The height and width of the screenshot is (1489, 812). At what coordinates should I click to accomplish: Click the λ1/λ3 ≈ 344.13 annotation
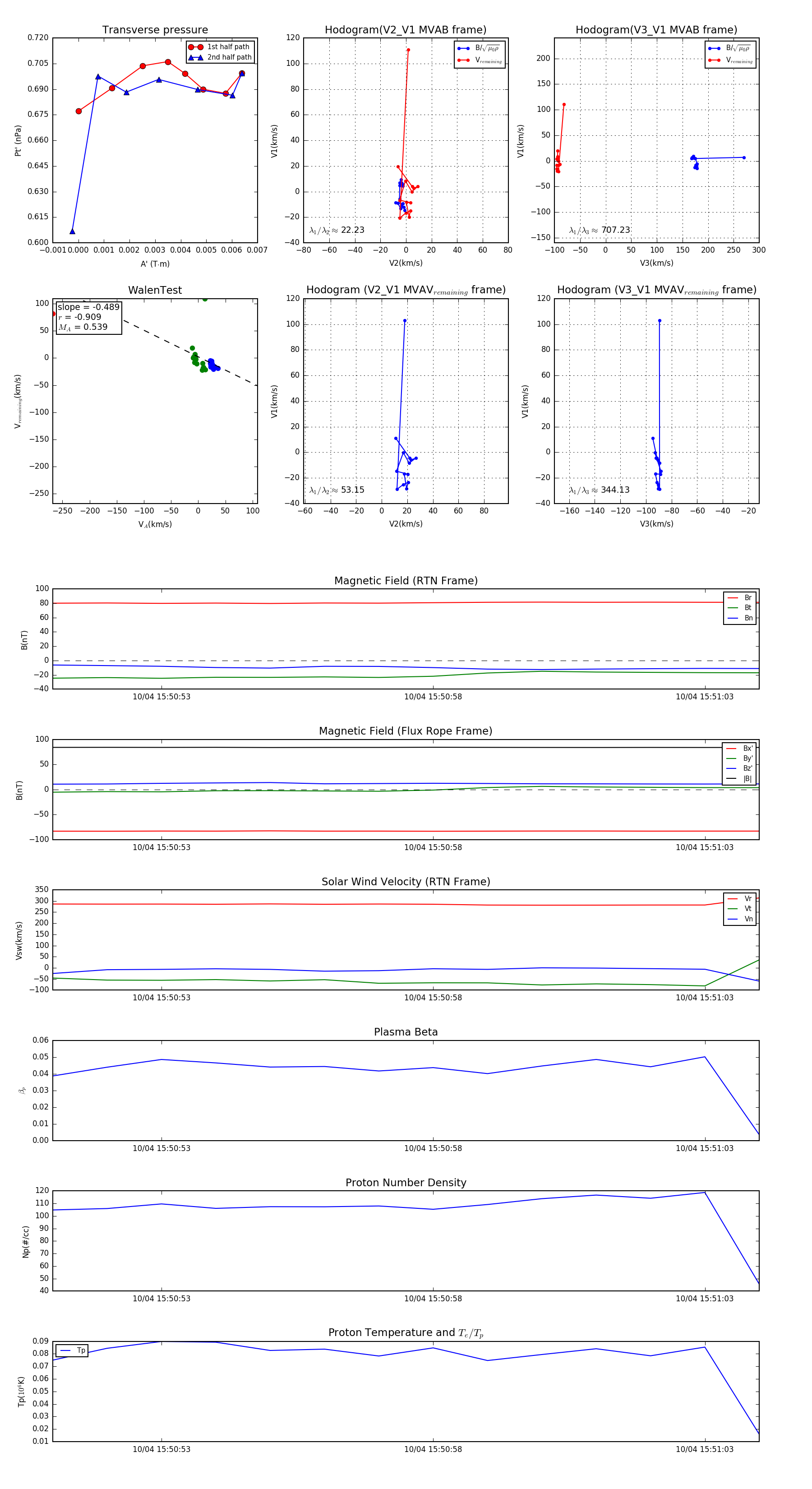click(600, 490)
